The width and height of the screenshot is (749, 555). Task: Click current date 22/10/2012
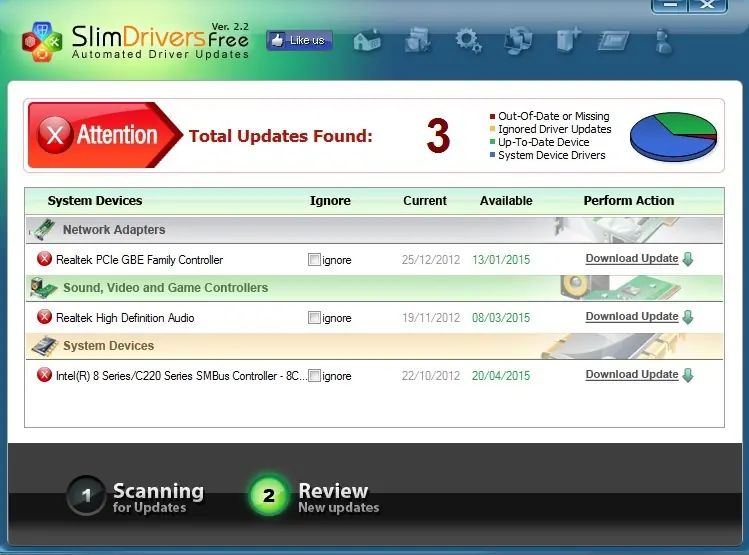pos(431,376)
